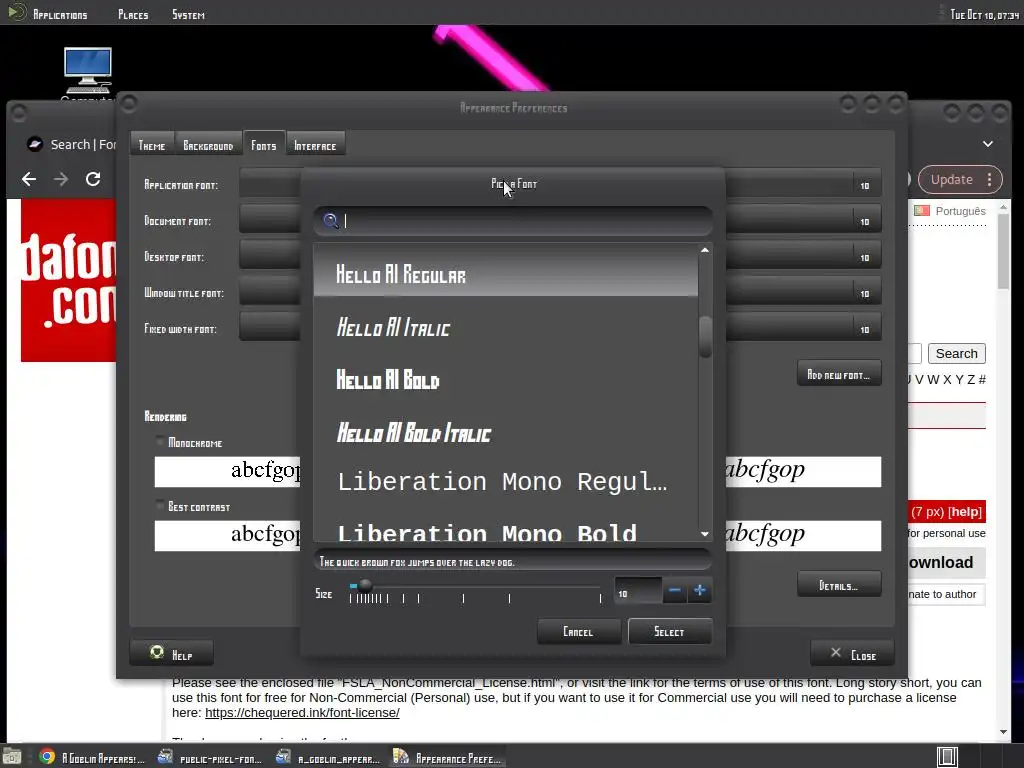
Task: Open a_goblin_appears taskbar window
Action: (x=328, y=758)
